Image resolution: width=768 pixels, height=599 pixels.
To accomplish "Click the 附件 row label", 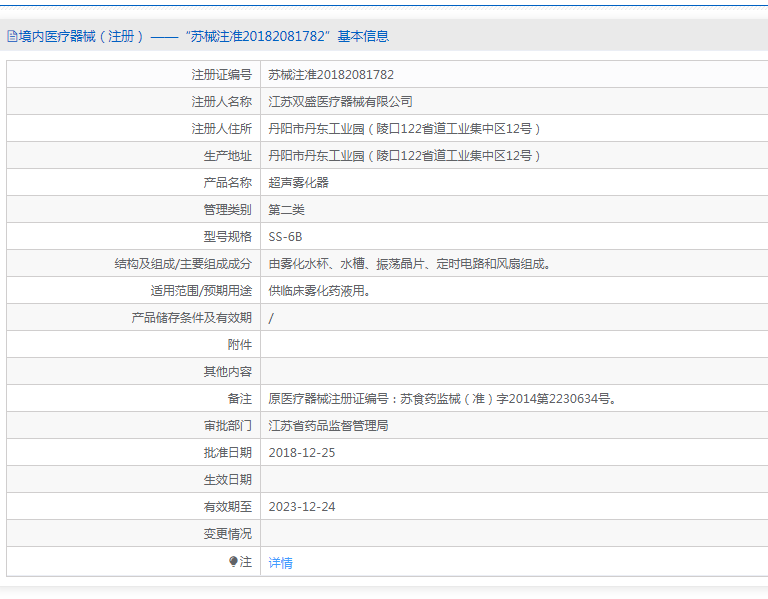I will pos(240,345).
